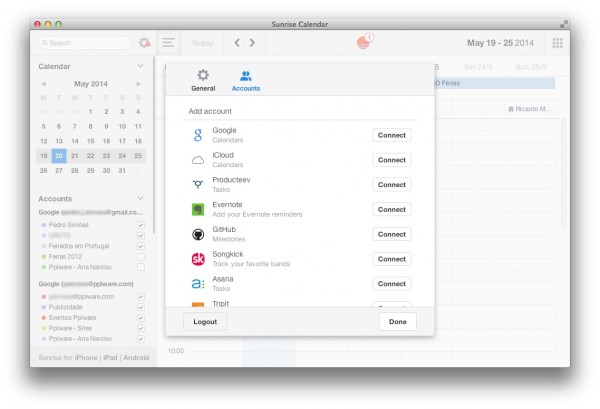Screen dimensions: 600x409
Task: Jump to Today in the toolbar
Action: (202, 43)
